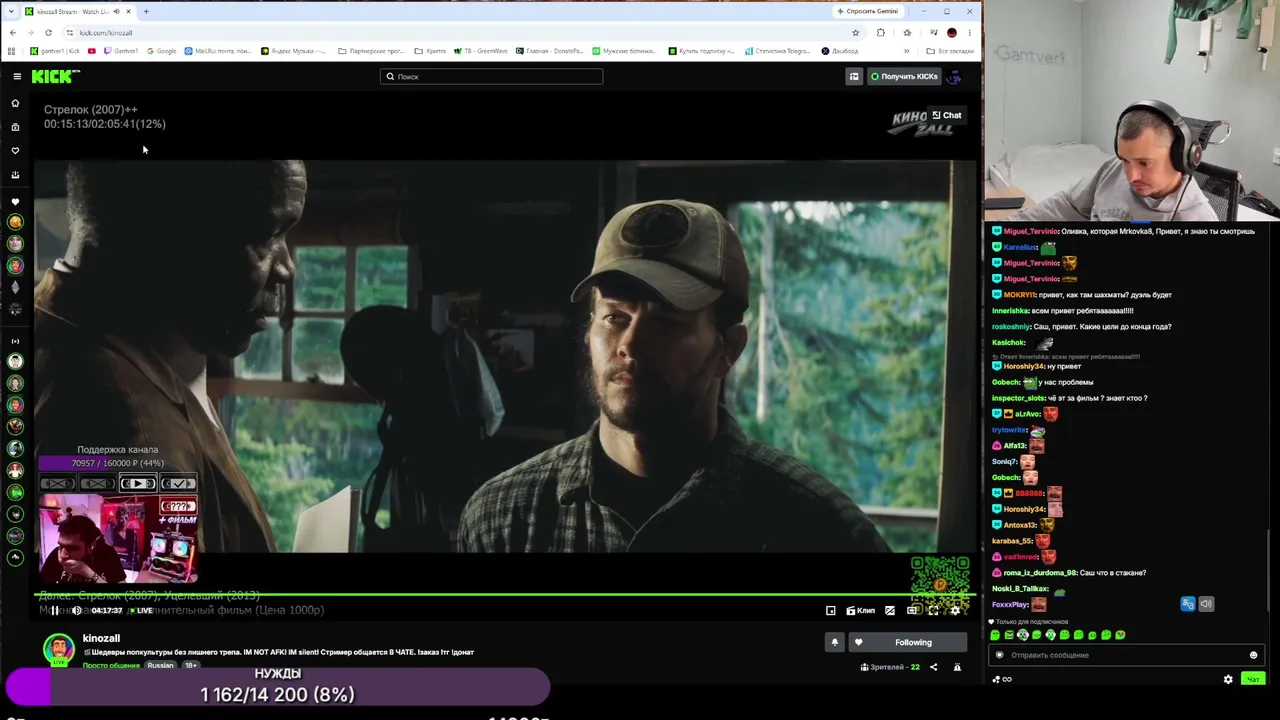The height and width of the screenshot is (720, 1280).
Task: Open the Kick sidebar hamburger menu
Action: 17,76
